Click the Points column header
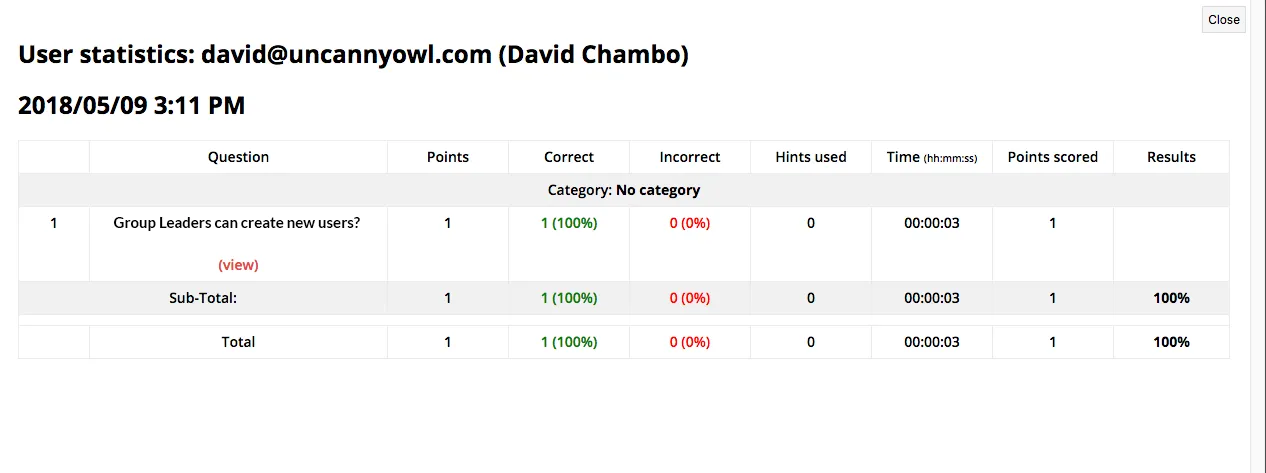 click(447, 157)
